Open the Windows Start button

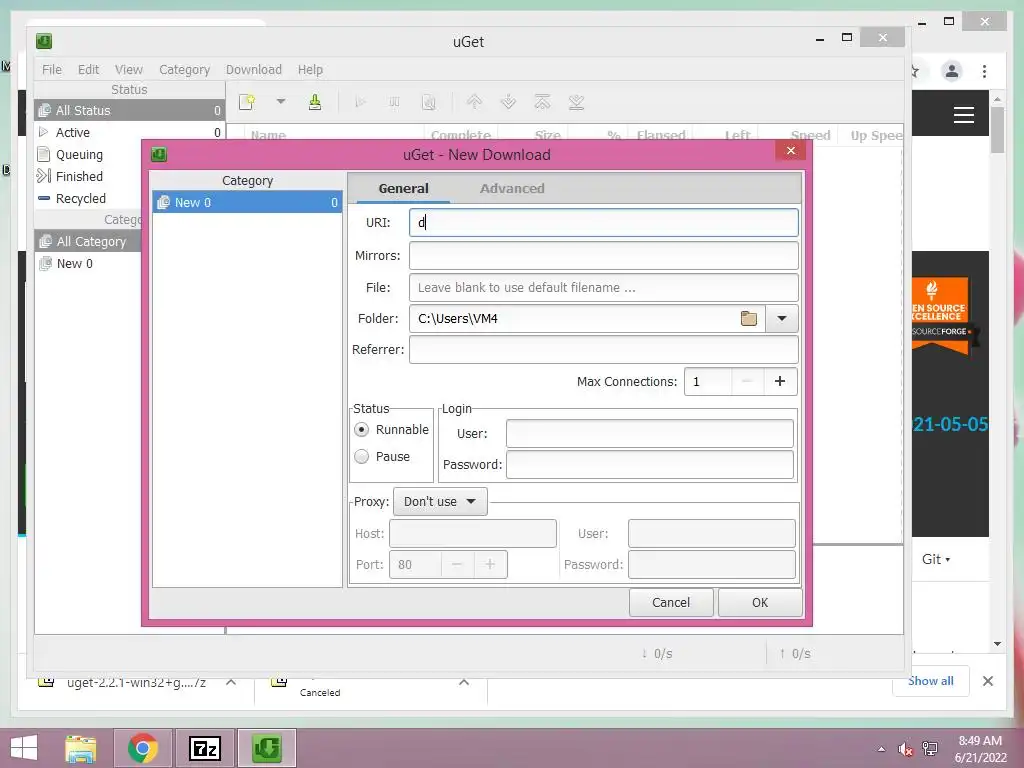click(x=24, y=748)
